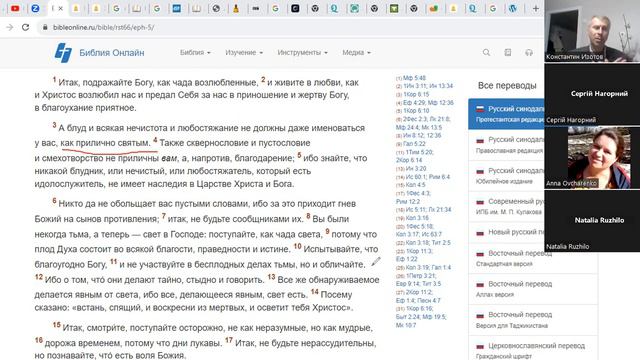
Task: Expand the Медиа dropdown menu
Action: coord(356,52)
